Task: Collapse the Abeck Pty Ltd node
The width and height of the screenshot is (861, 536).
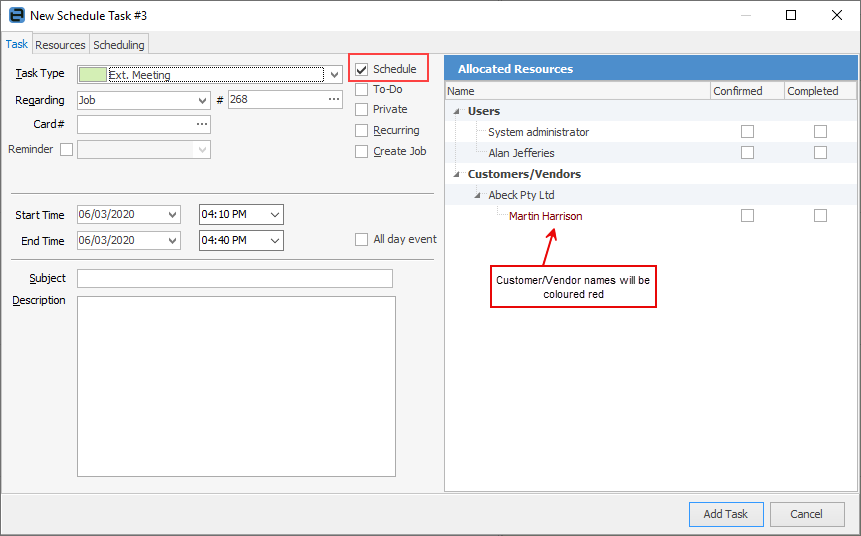Action: tap(477, 196)
